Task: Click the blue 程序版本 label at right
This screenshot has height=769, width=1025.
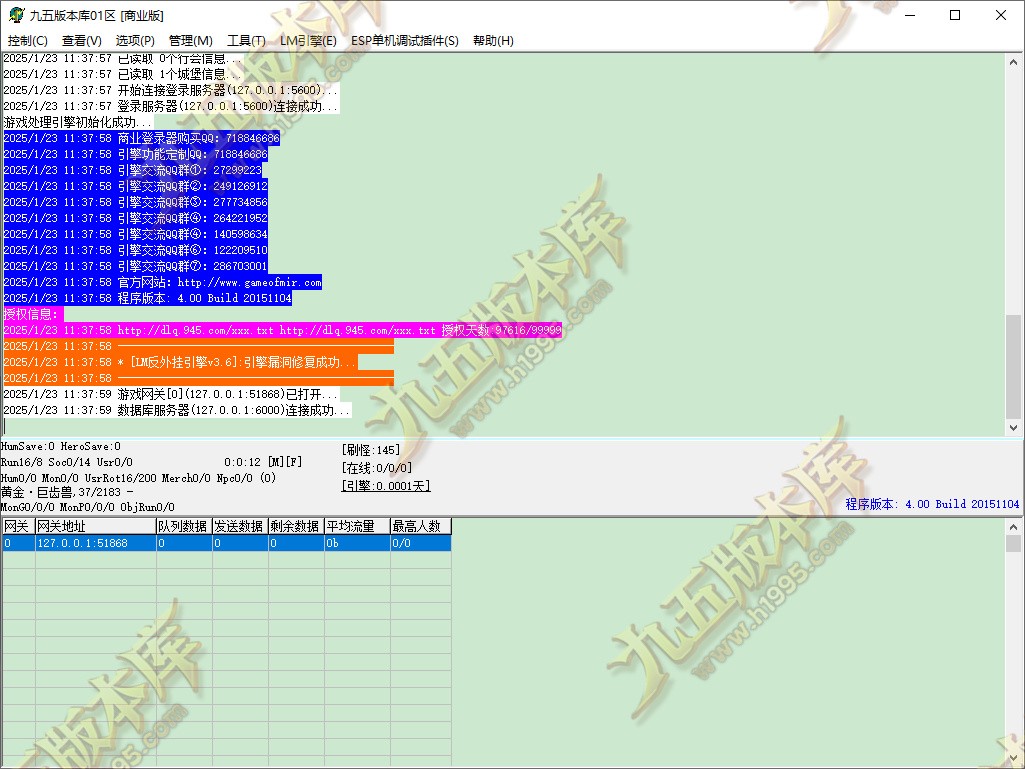Action: click(932, 504)
